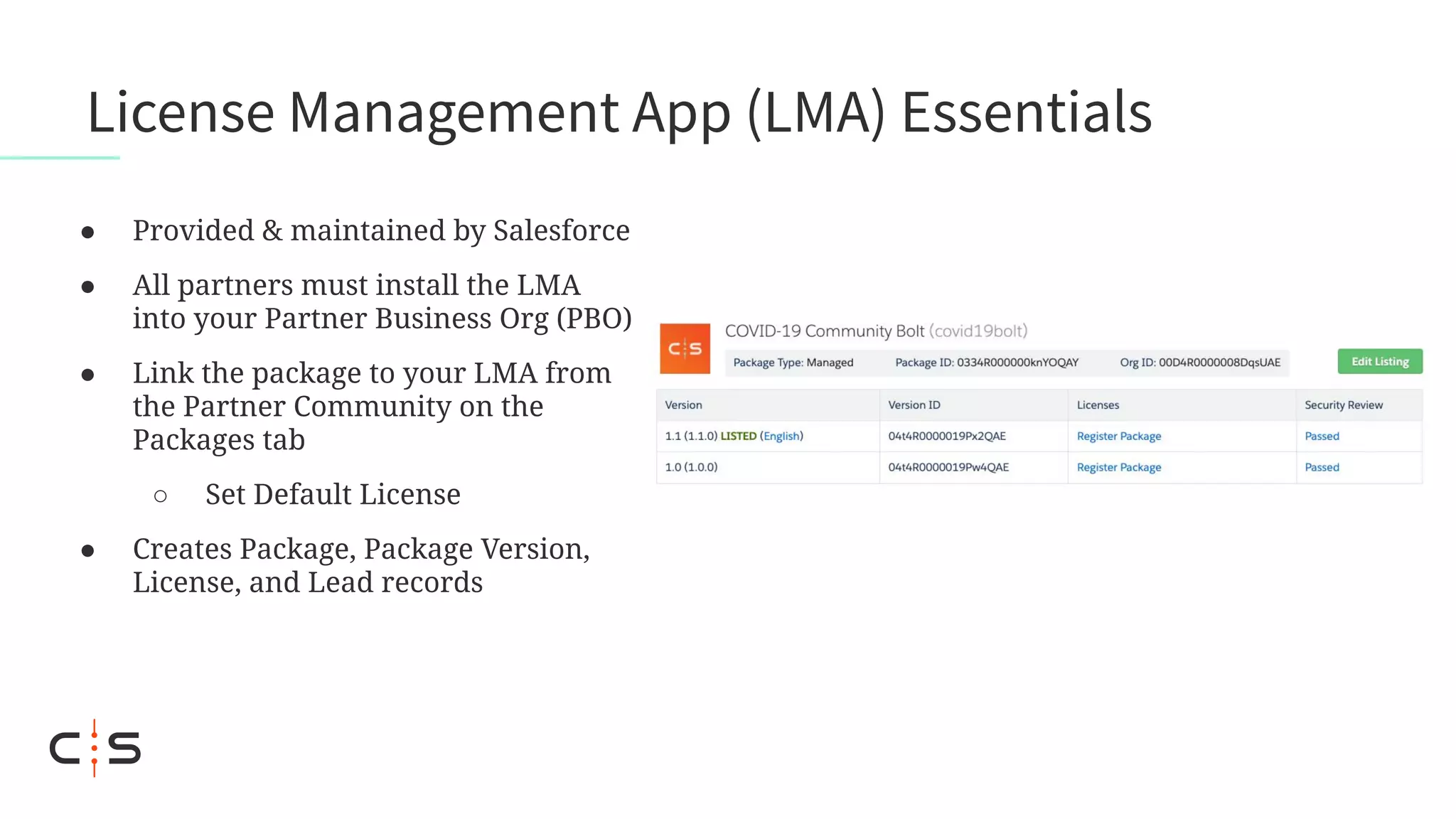Click COVID-19 Community Bolt title

[876, 331]
